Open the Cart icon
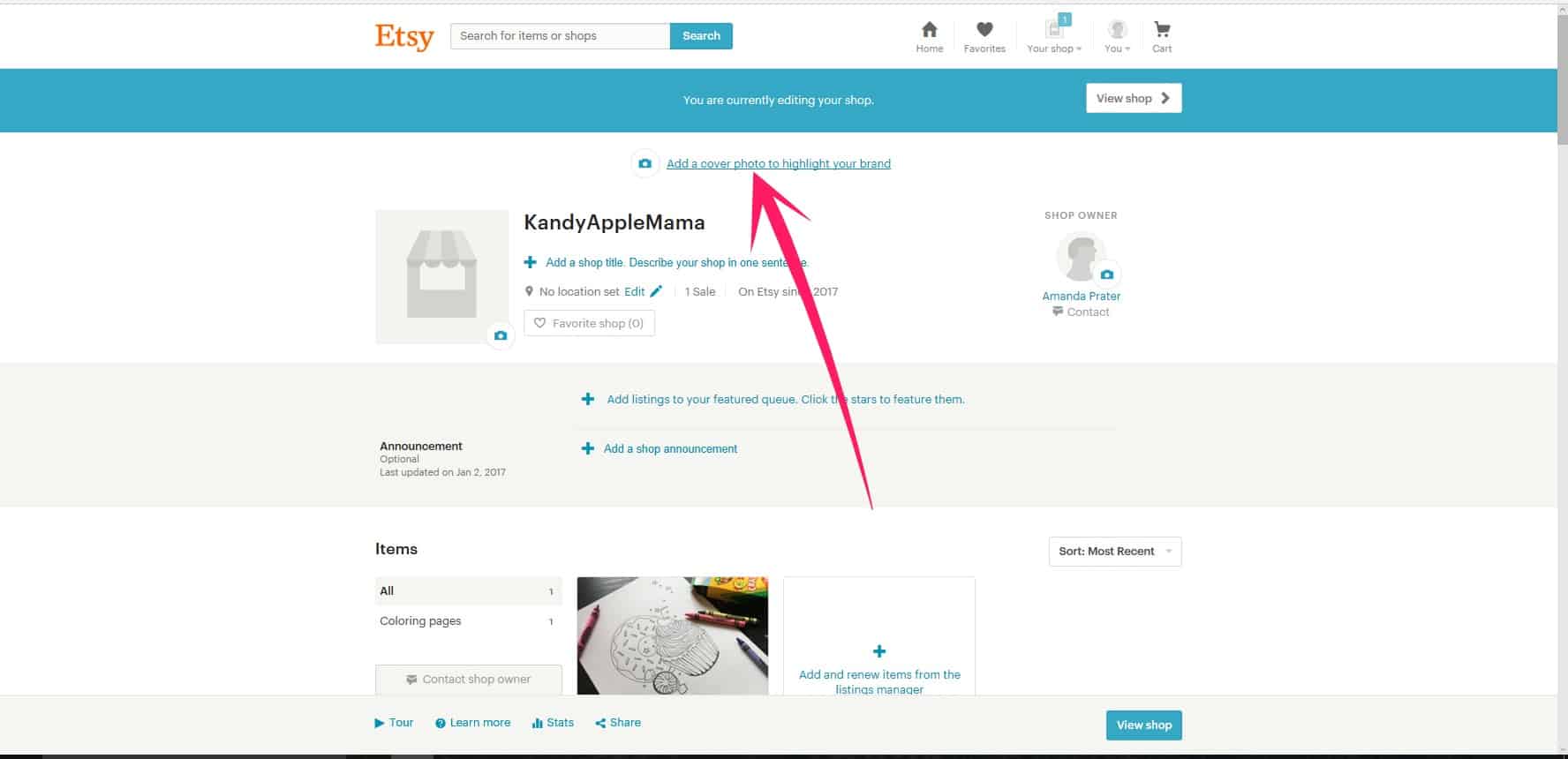 pyautogui.click(x=1162, y=37)
